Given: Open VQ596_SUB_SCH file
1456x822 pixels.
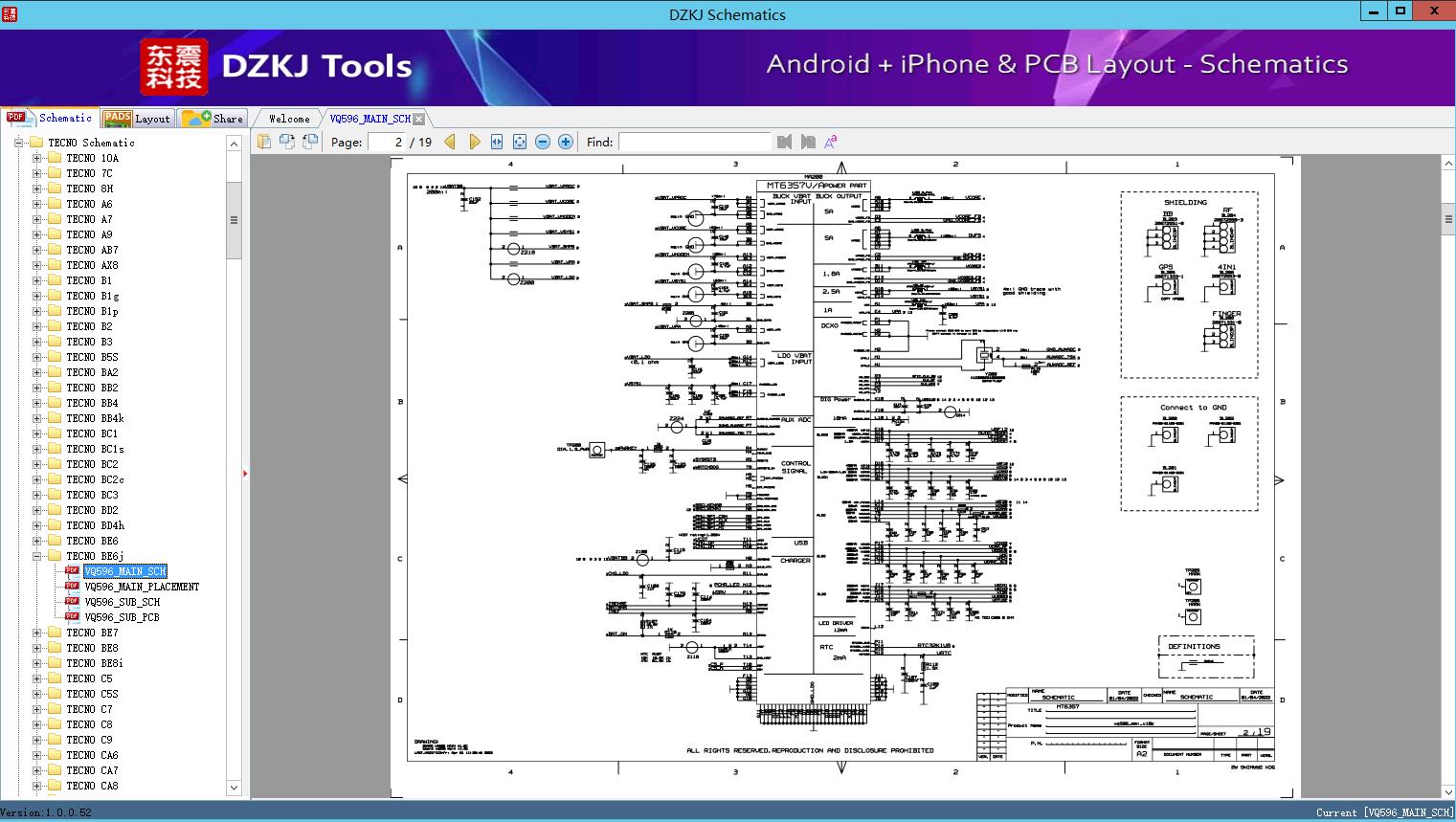Looking at the screenshot, I should pos(122,602).
